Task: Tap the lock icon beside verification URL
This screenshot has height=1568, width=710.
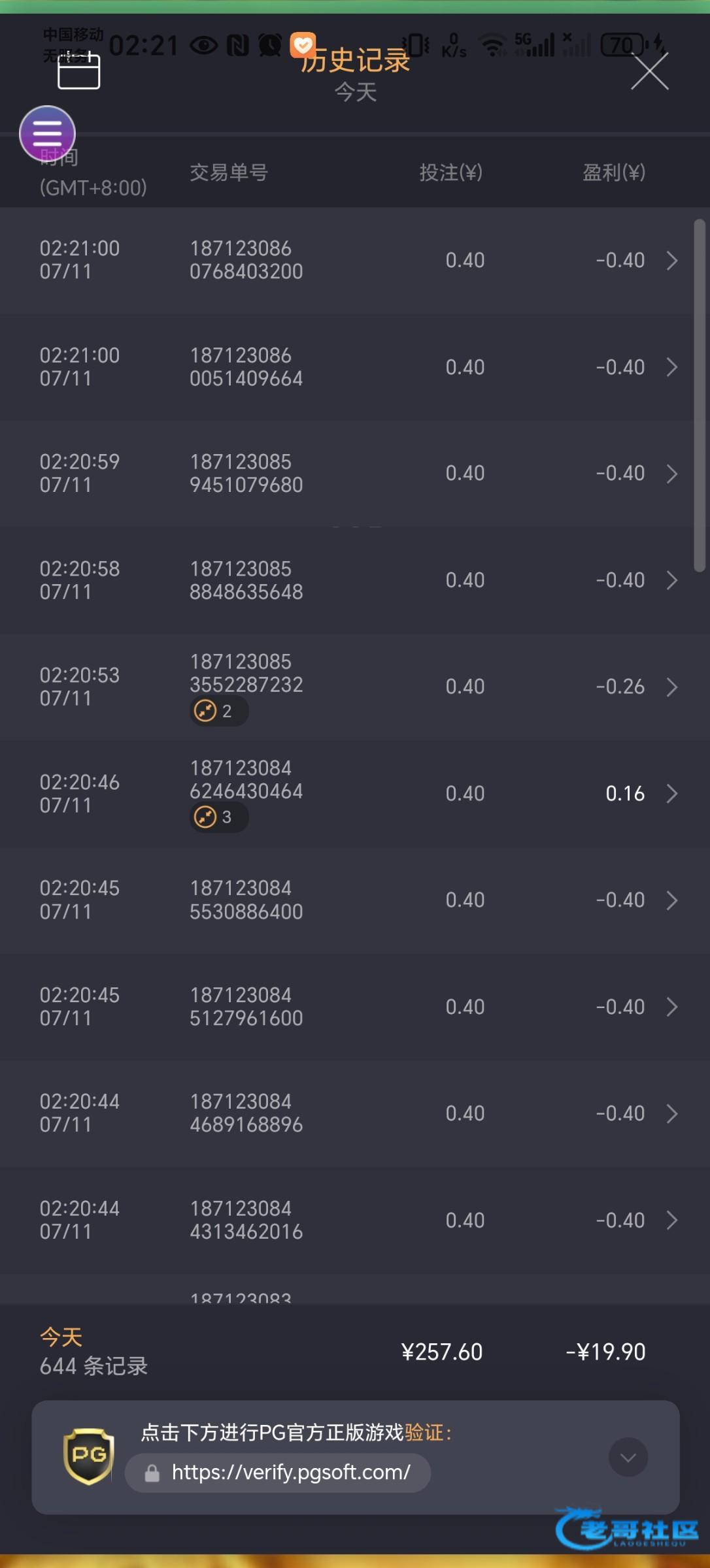Action: 152,1473
